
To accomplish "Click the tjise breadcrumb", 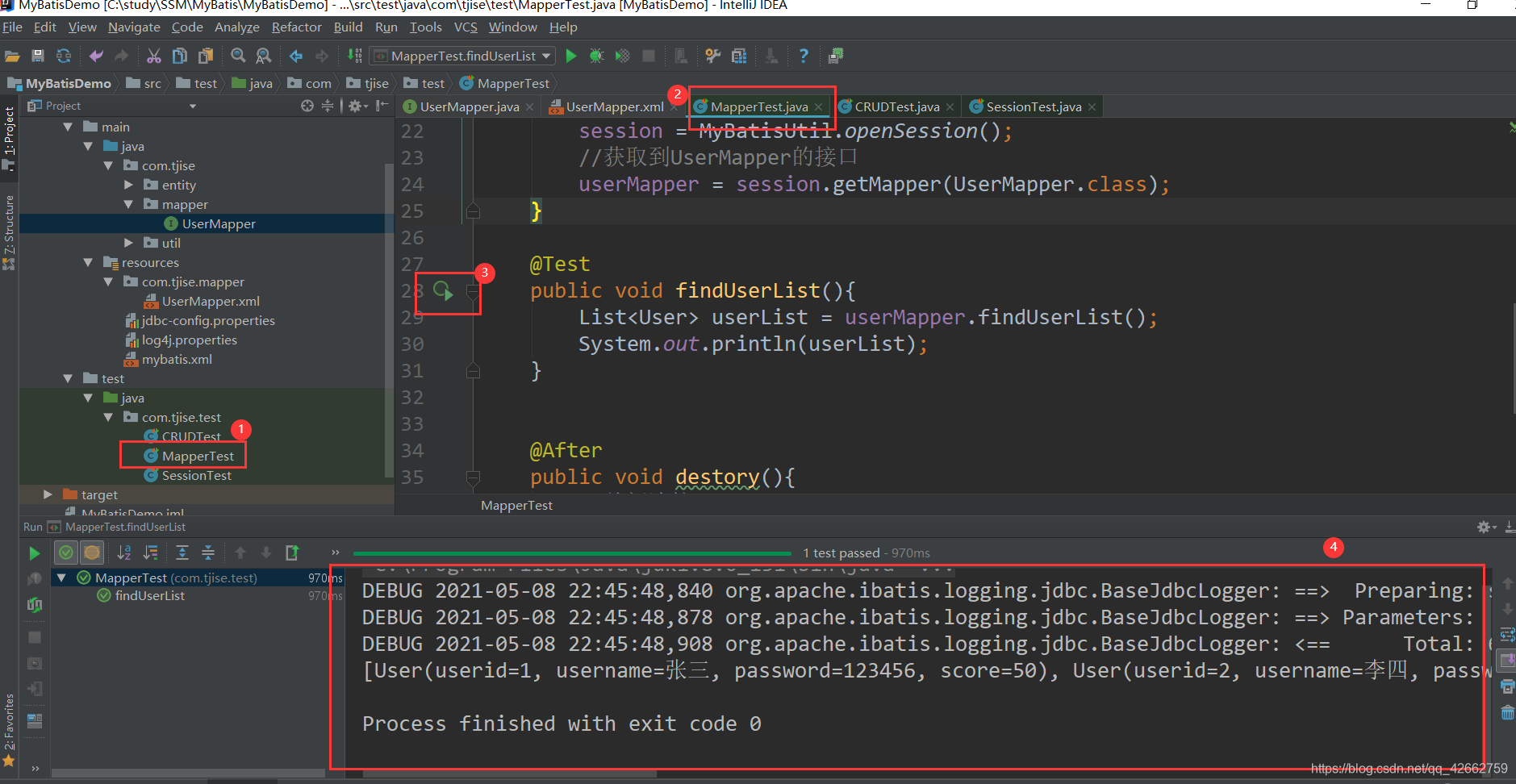I will [x=368, y=83].
